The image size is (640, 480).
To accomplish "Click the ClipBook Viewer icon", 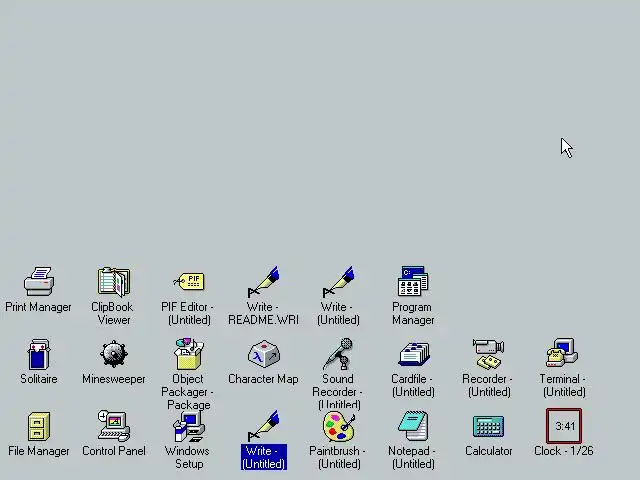I will (x=114, y=281).
